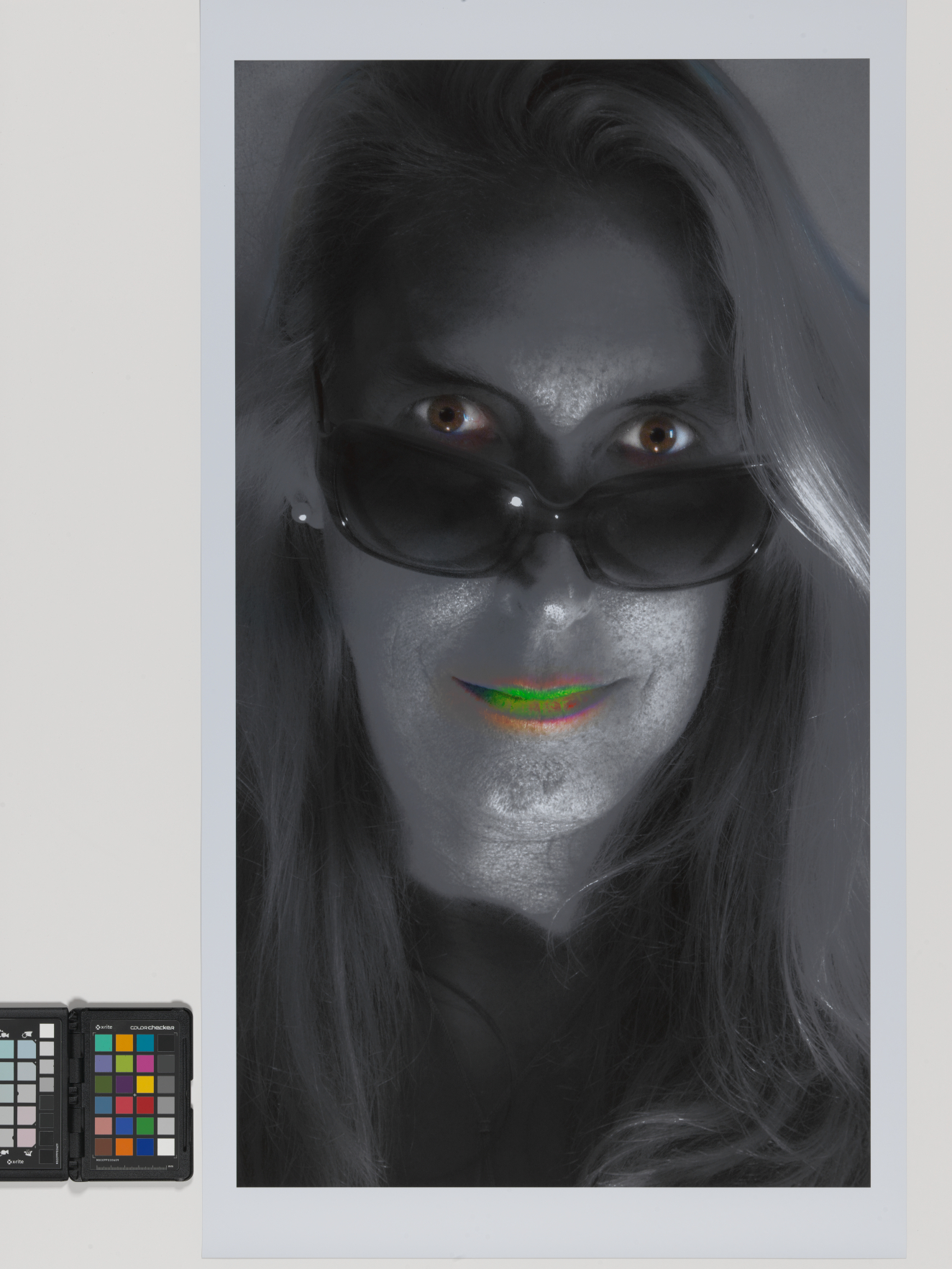952x1269 pixels.
Task: Select the magenta ColorChecker patch
Action: 145,1063
